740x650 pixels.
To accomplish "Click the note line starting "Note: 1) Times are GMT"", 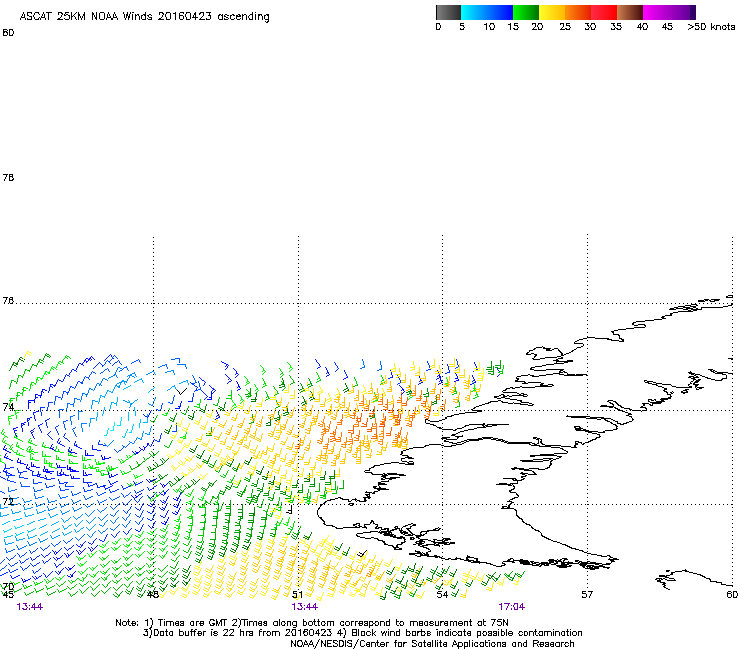I will click(x=312, y=623).
